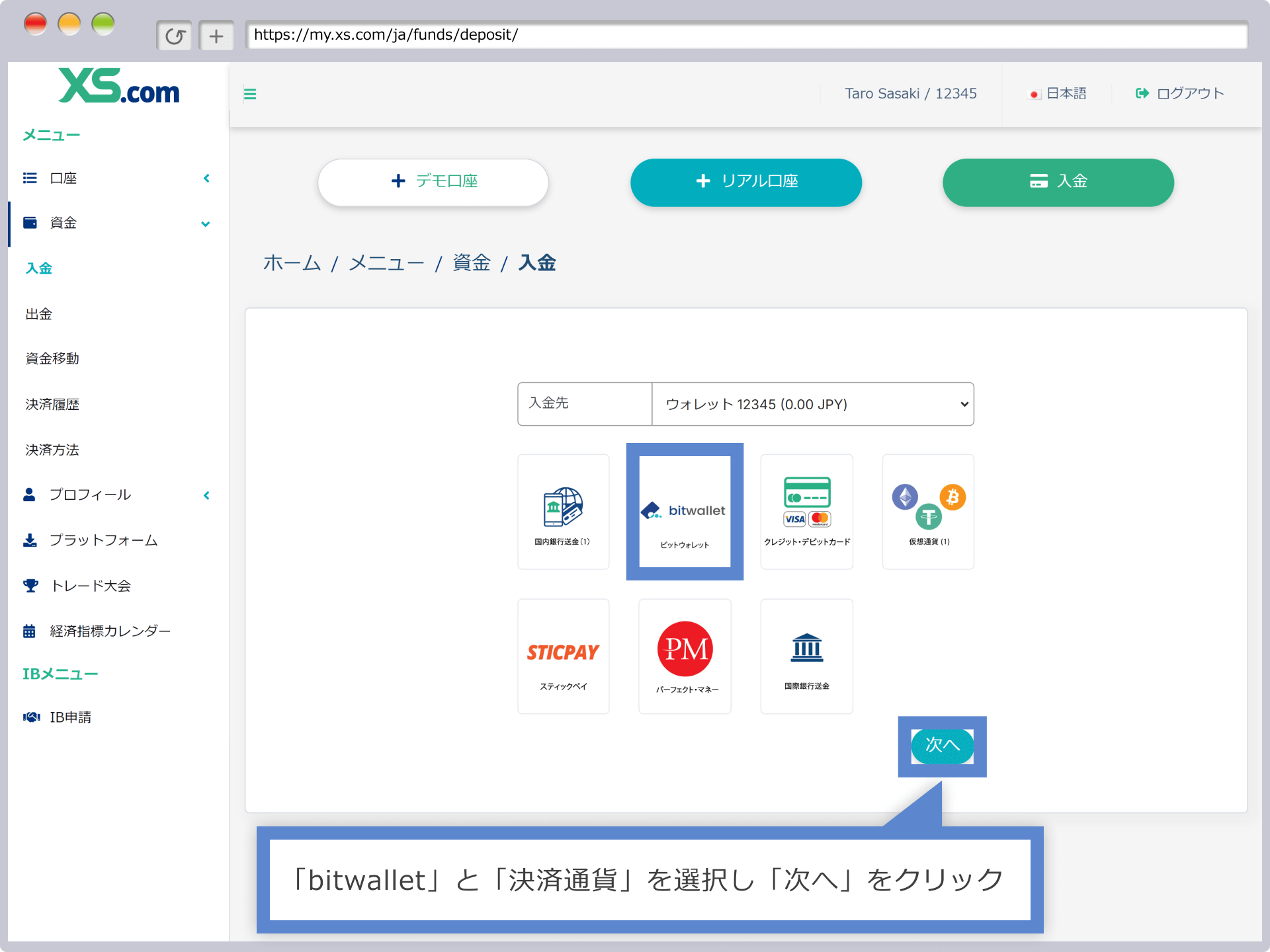Open 決済方法 in the sidebar
Image resolution: width=1270 pixels, height=952 pixels.
click(x=52, y=450)
